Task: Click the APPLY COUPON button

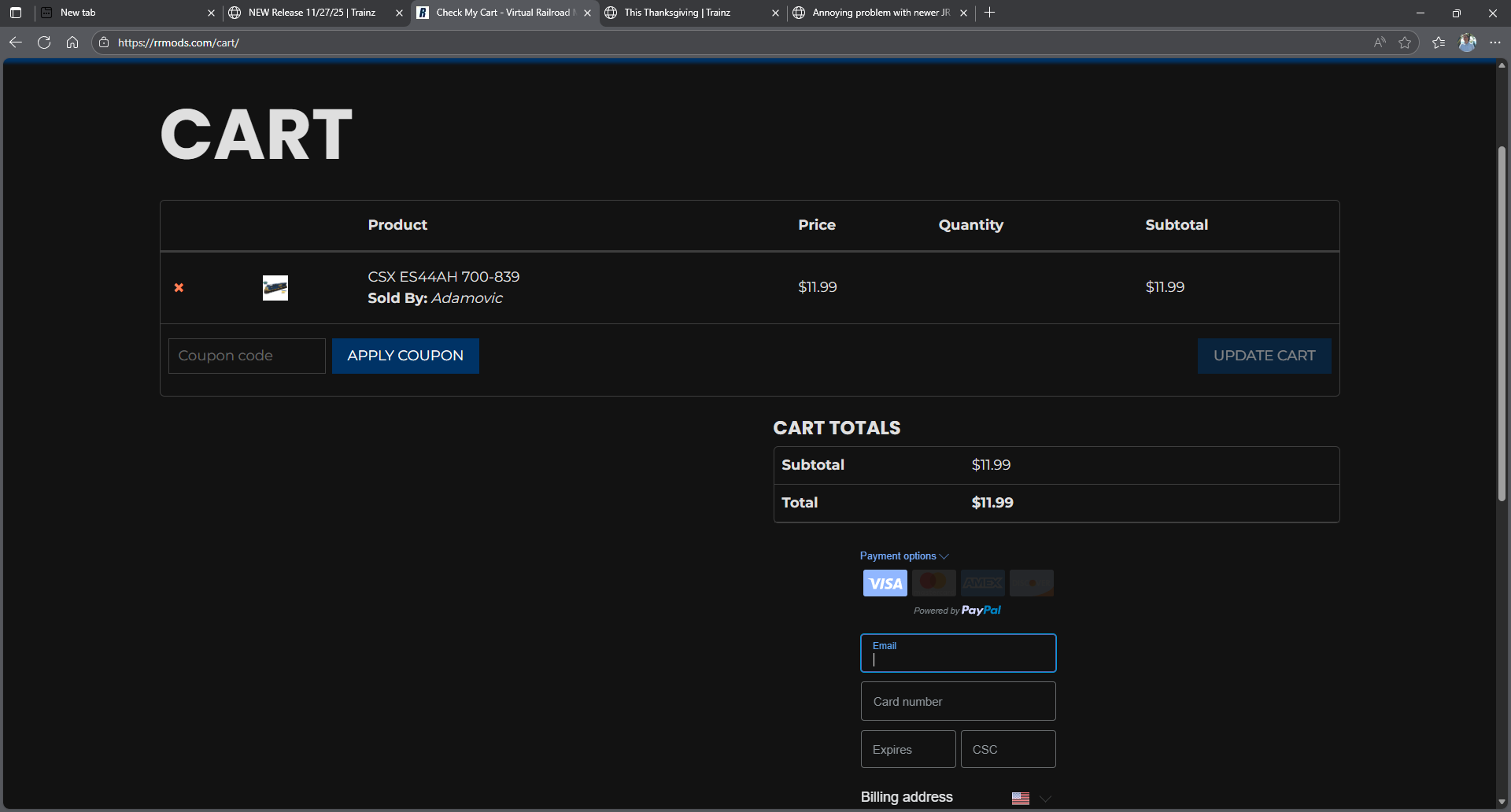Action: click(x=405, y=356)
